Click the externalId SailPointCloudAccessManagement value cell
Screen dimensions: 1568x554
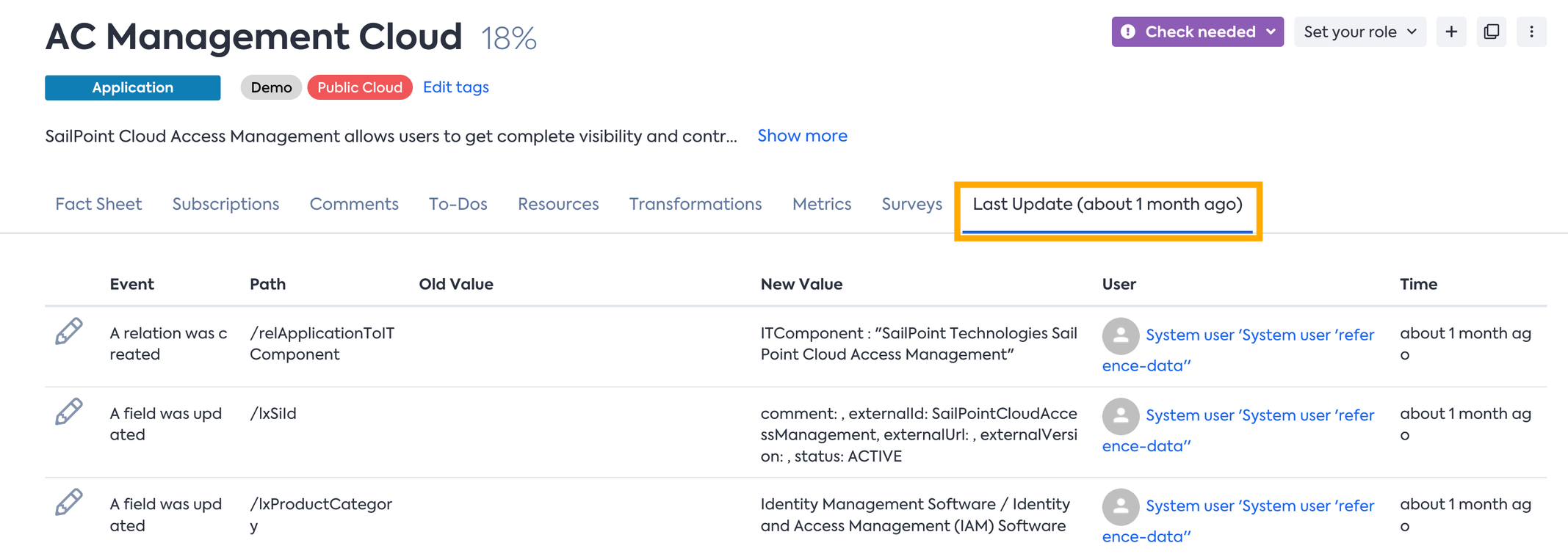point(919,434)
